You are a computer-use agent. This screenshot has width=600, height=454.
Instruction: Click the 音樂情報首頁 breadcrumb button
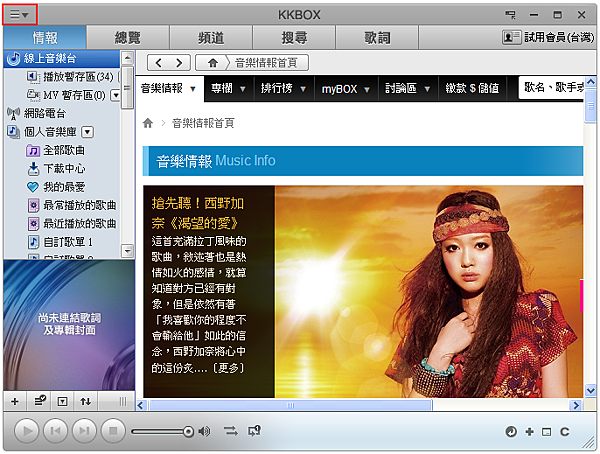[x=266, y=63]
